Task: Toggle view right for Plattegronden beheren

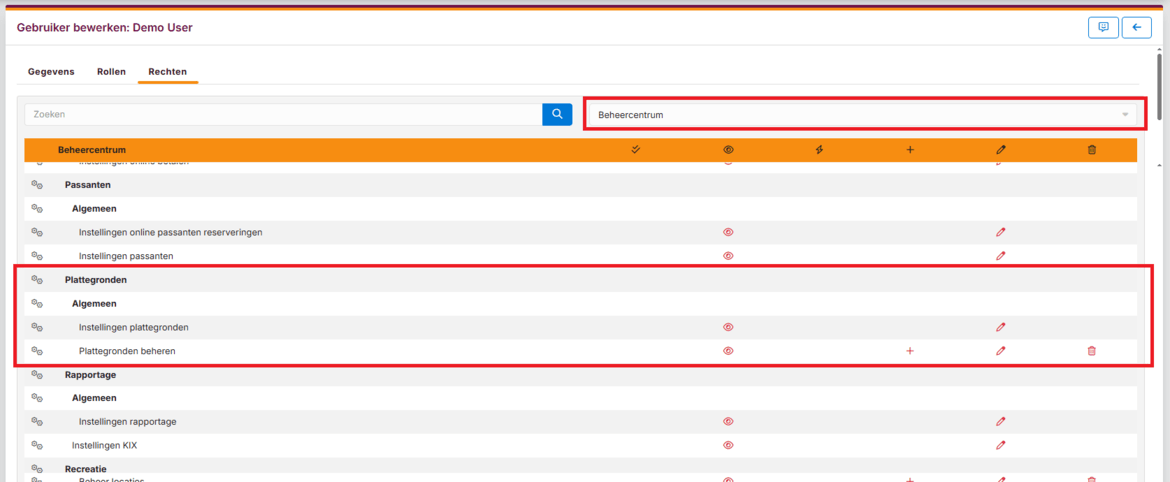Action: click(x=728, y=351)
